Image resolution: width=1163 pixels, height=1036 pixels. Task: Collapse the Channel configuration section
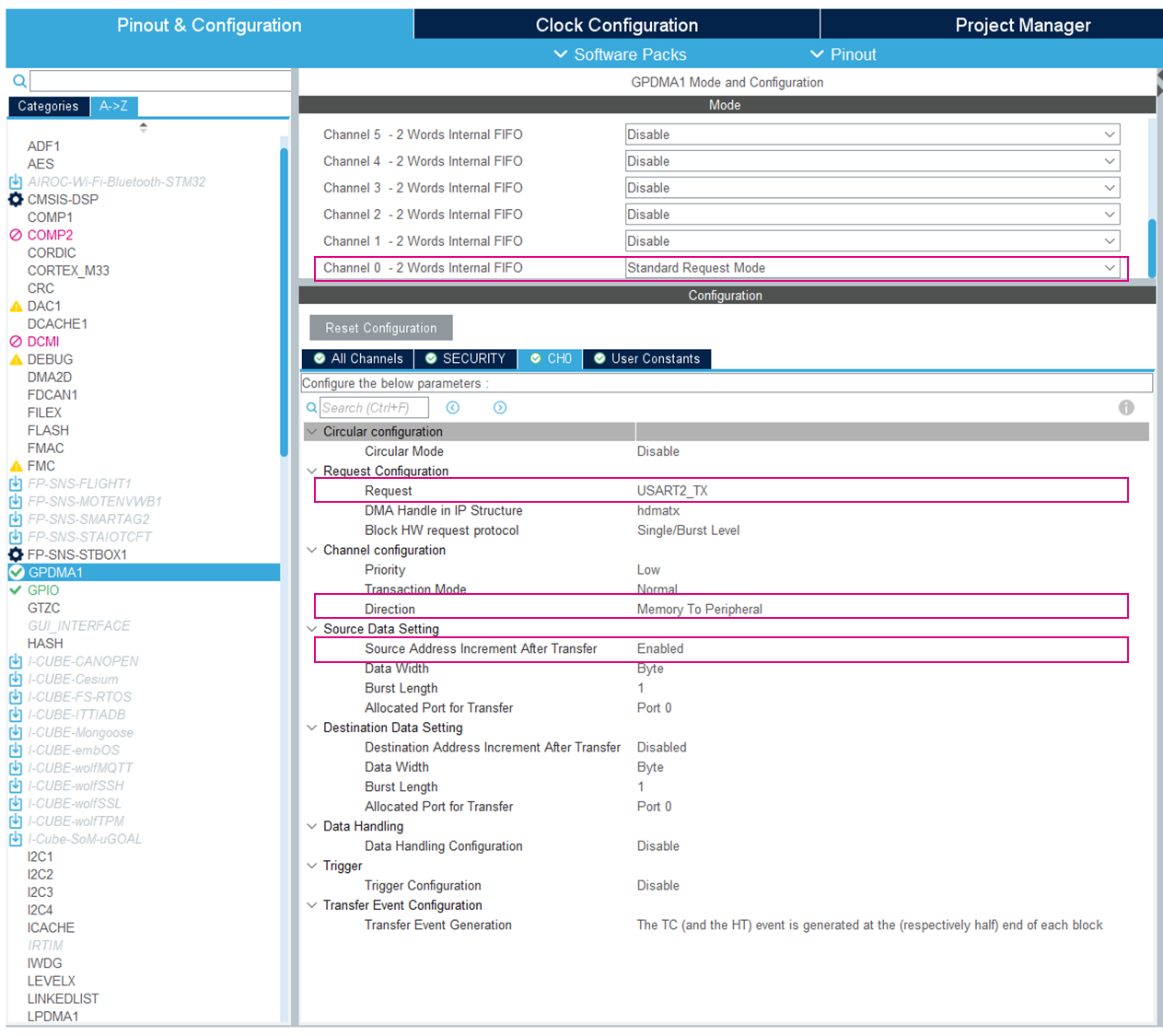tap(312, 550)
